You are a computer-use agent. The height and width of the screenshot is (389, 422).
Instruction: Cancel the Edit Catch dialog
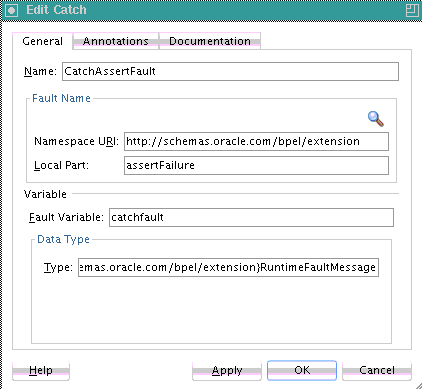pos(377,370)
